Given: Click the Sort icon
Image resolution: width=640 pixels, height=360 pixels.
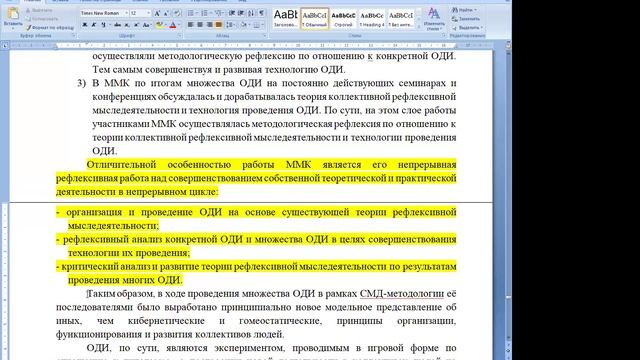Looking at the screenshot, I should click(x=251, y=13).
